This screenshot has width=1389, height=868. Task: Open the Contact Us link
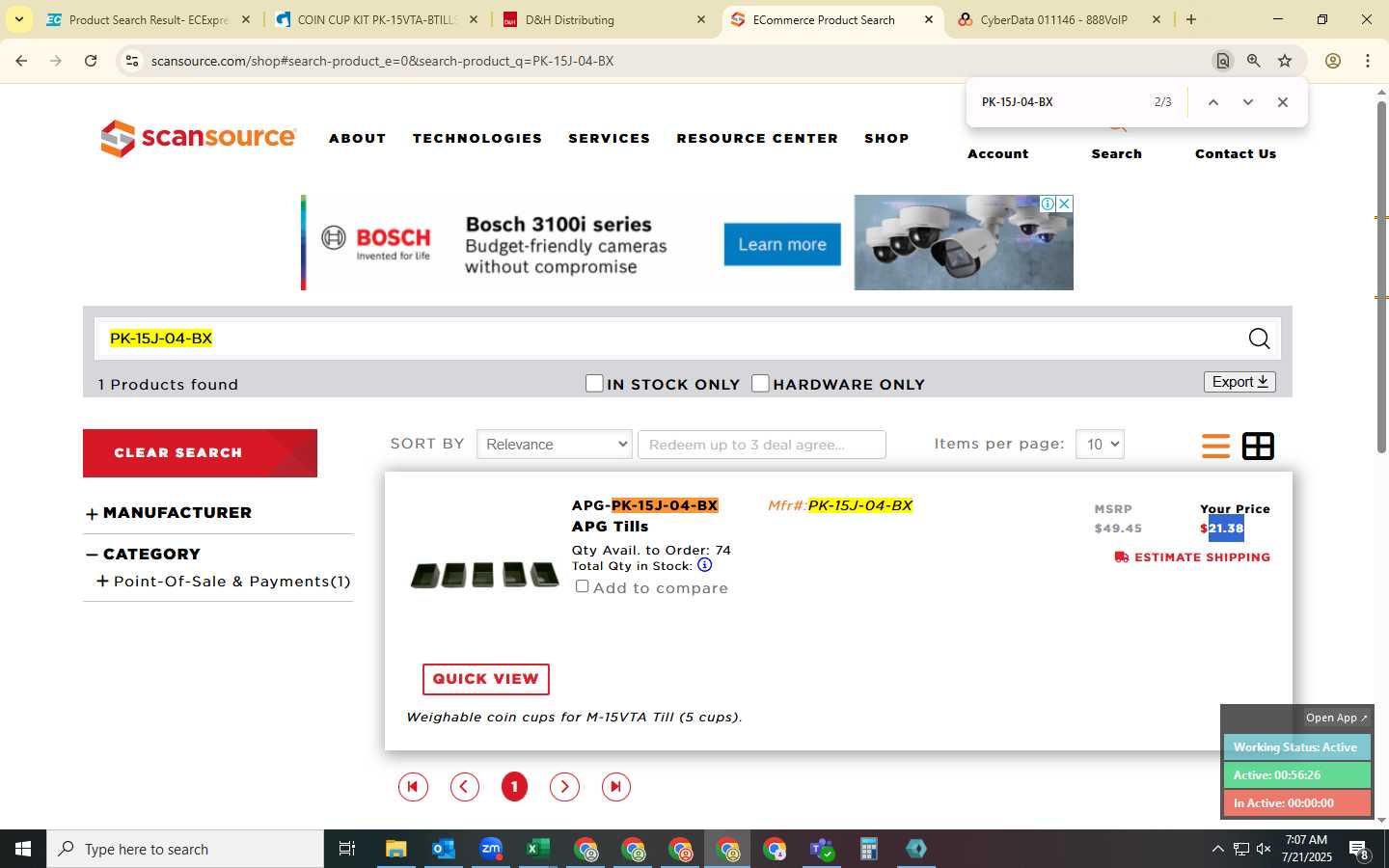[1236, 153]
